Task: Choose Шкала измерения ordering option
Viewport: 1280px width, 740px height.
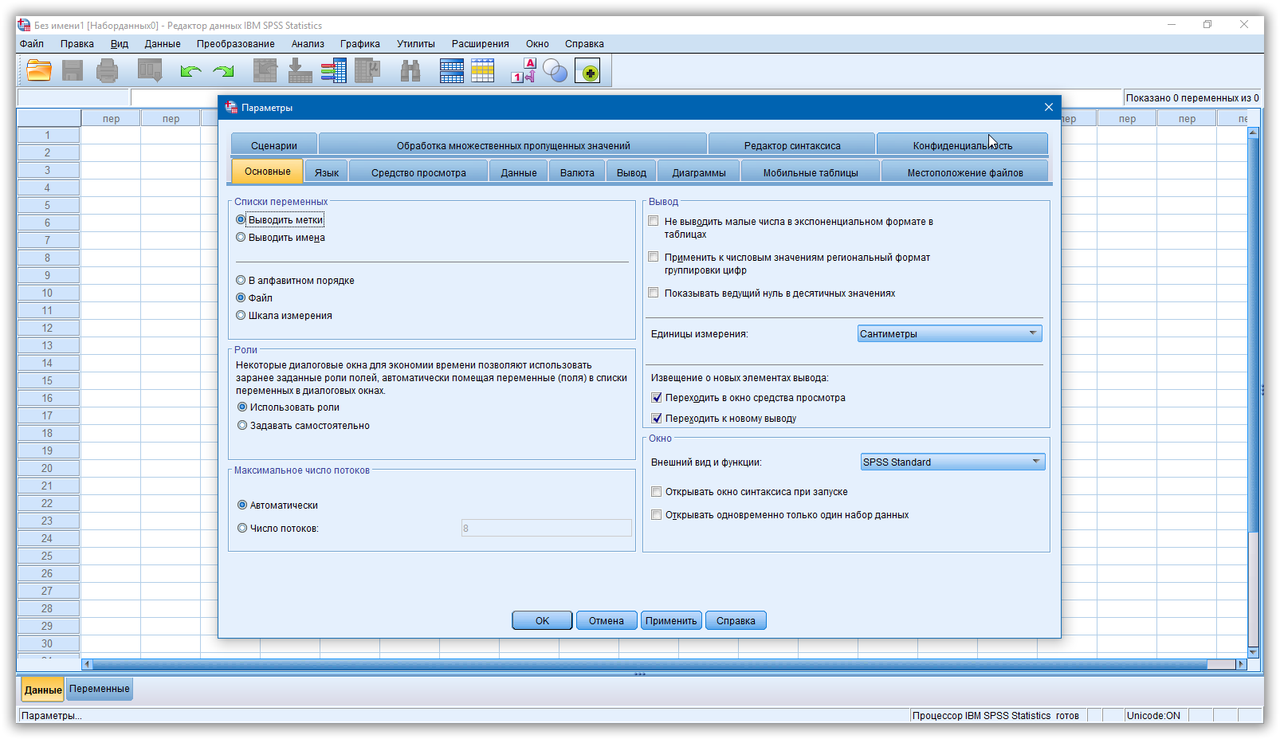Action: point(241,315)
